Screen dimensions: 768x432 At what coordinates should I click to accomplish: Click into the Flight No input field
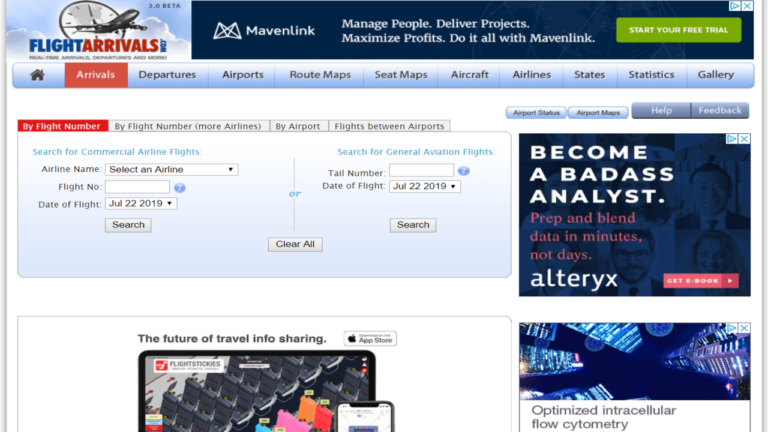point(137,187)
